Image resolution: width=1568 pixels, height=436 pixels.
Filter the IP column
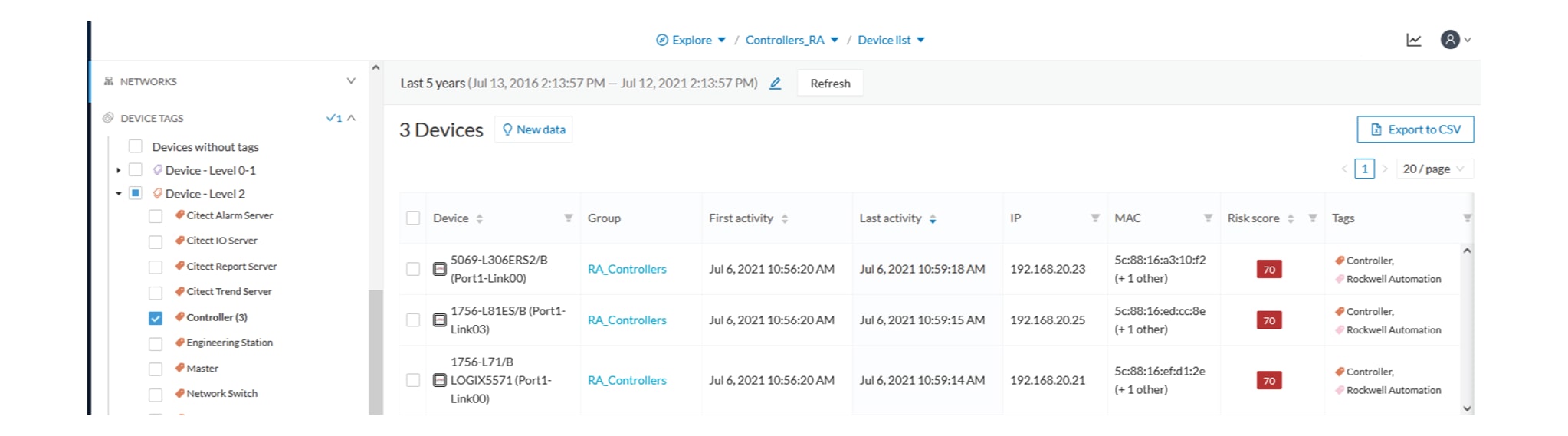click(x=1094, y=218)
